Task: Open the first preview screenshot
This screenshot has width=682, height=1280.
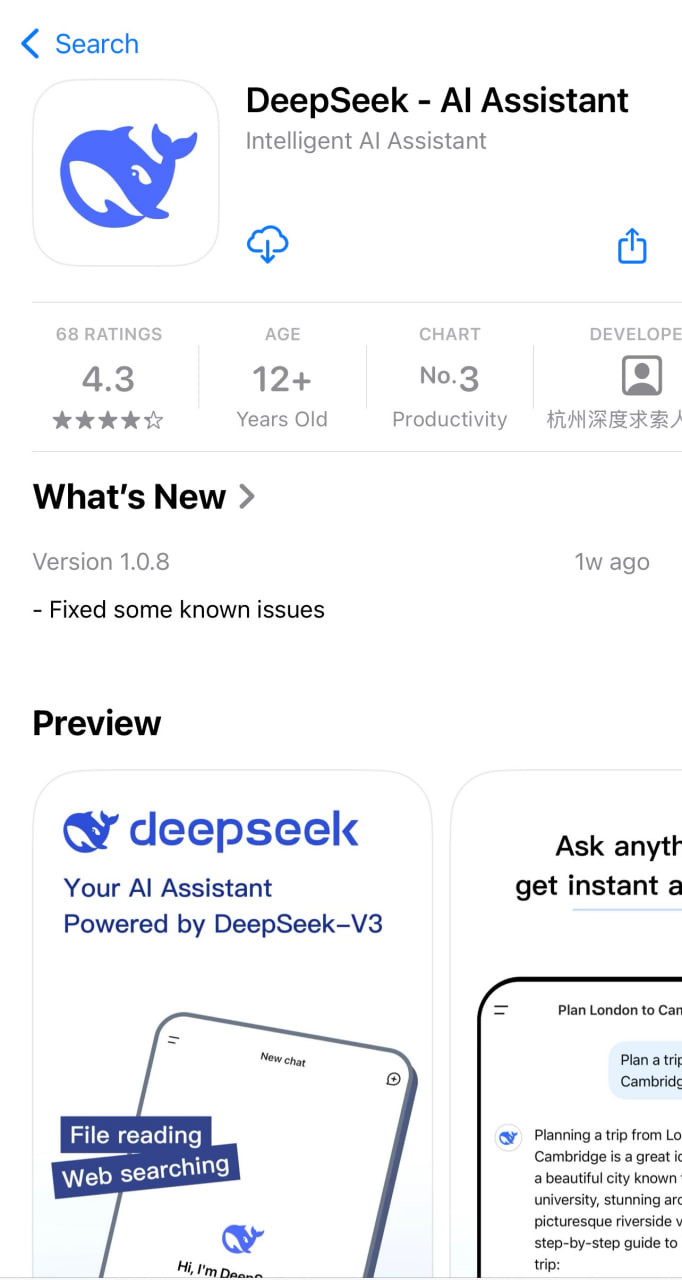Action: [x=232, y=1020]
